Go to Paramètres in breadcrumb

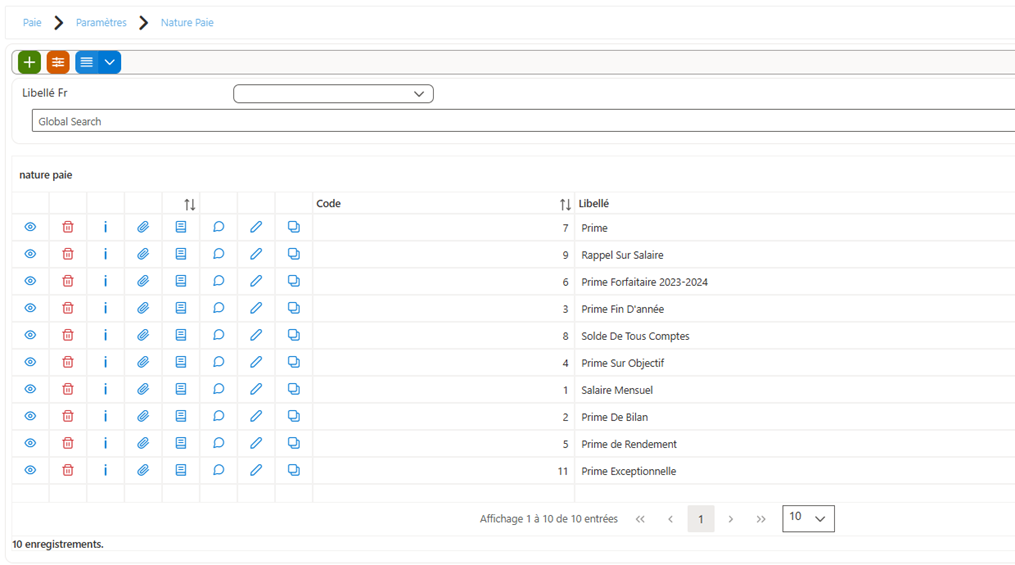tap(101, 23)
